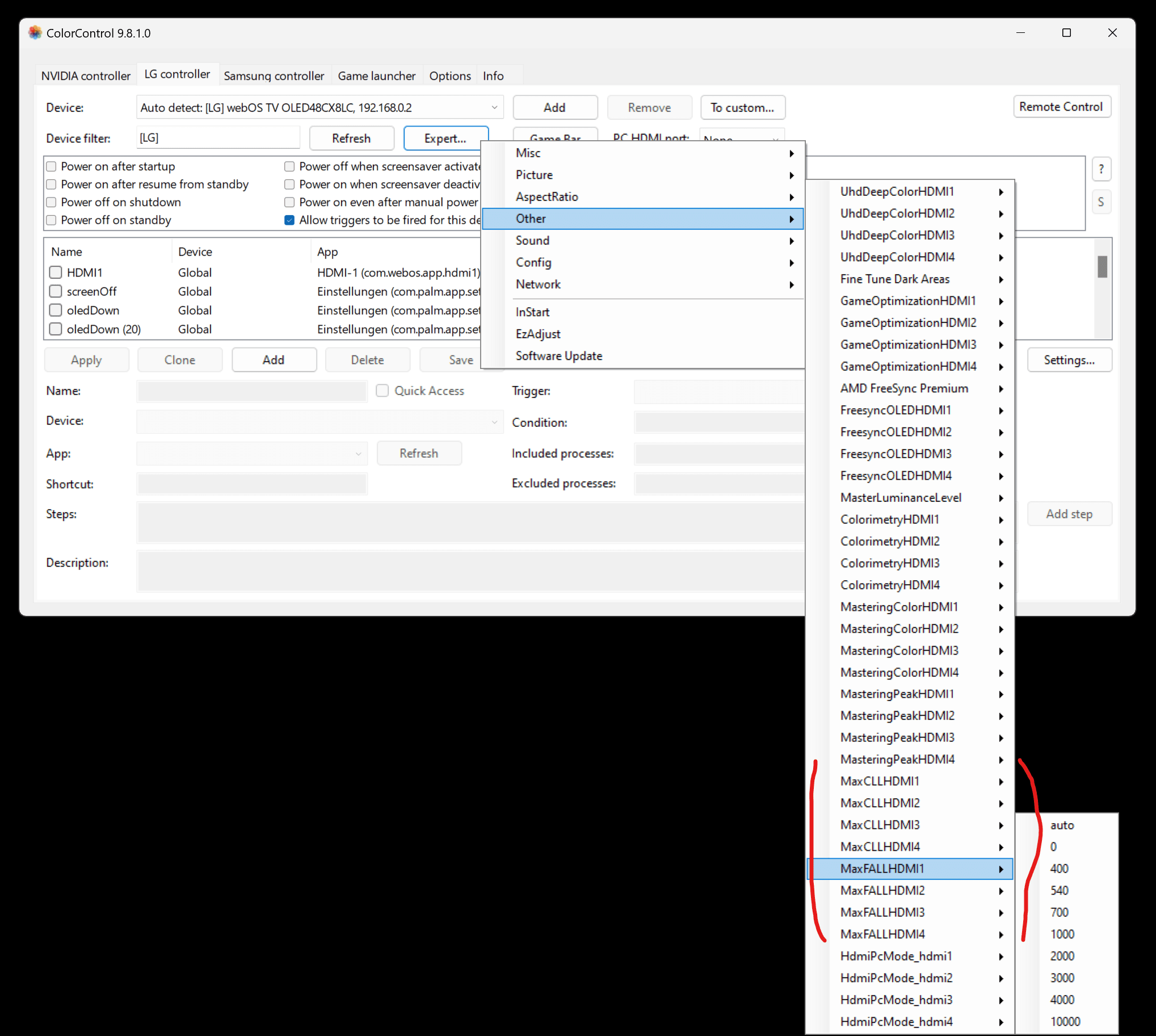The image size is (1156, 1036).
Task: Click the Device column header
Action: [x=195, y=251]
